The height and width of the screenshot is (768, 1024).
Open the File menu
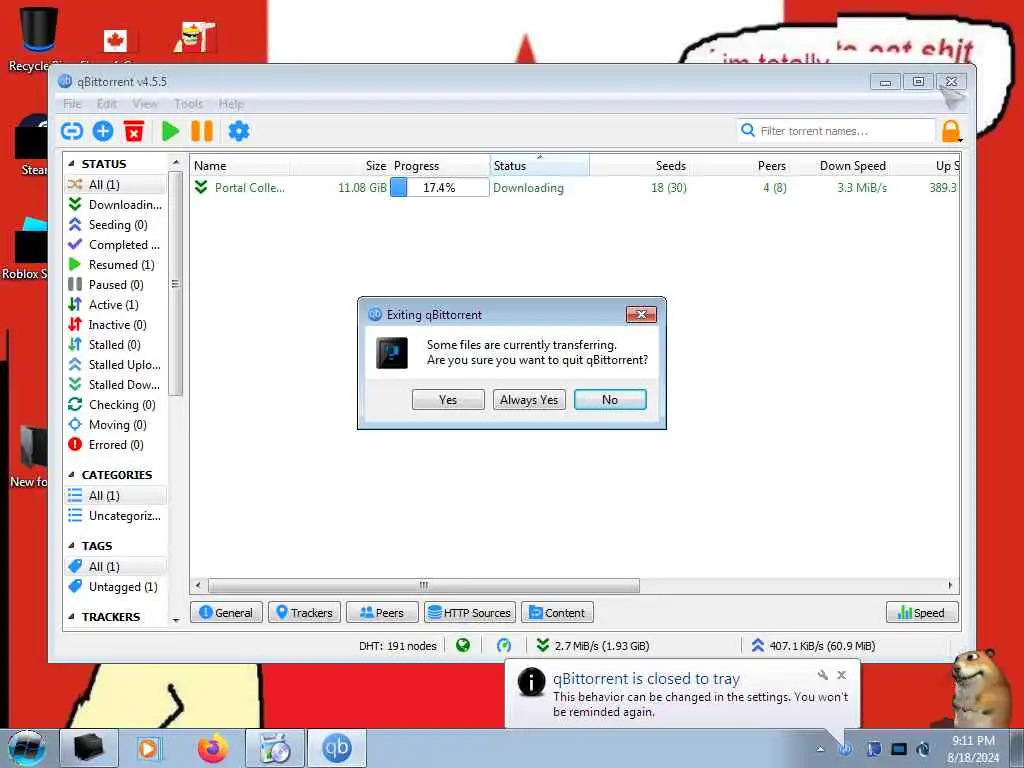pyautogui.click(x=72, y=104)
